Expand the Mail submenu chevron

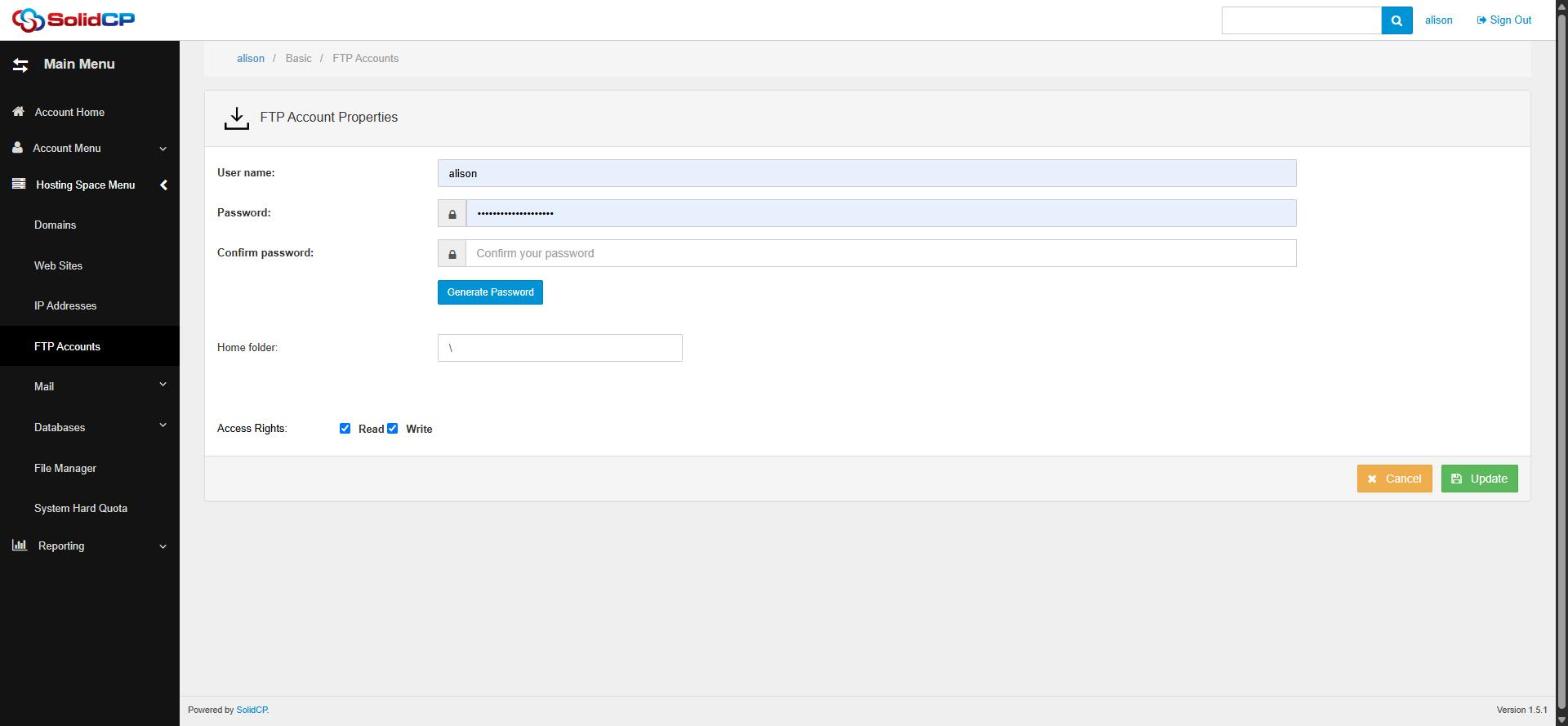[x=163, y=385]
